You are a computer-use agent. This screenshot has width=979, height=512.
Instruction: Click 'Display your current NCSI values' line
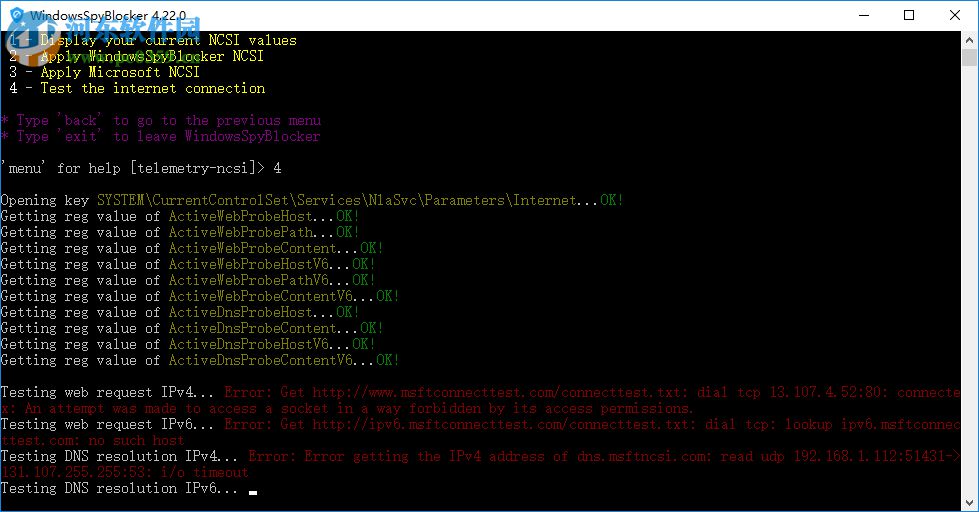click(153, 40)
